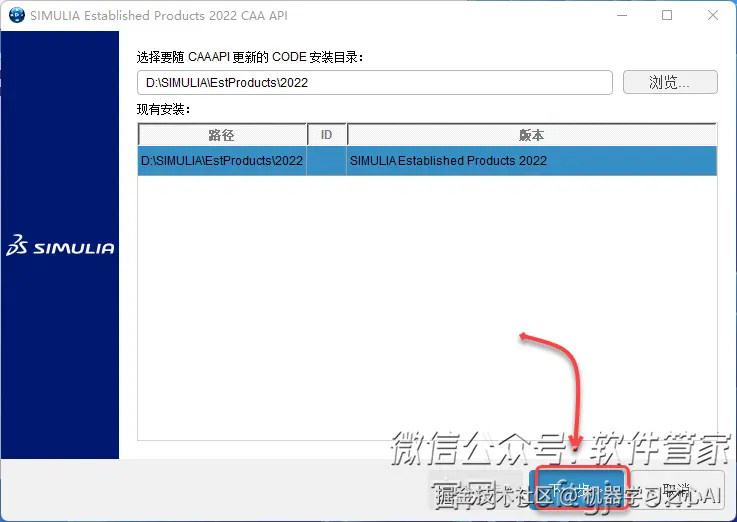737x522 pixels.
Task: Click the 版本 column header
Action: point(532,135)
